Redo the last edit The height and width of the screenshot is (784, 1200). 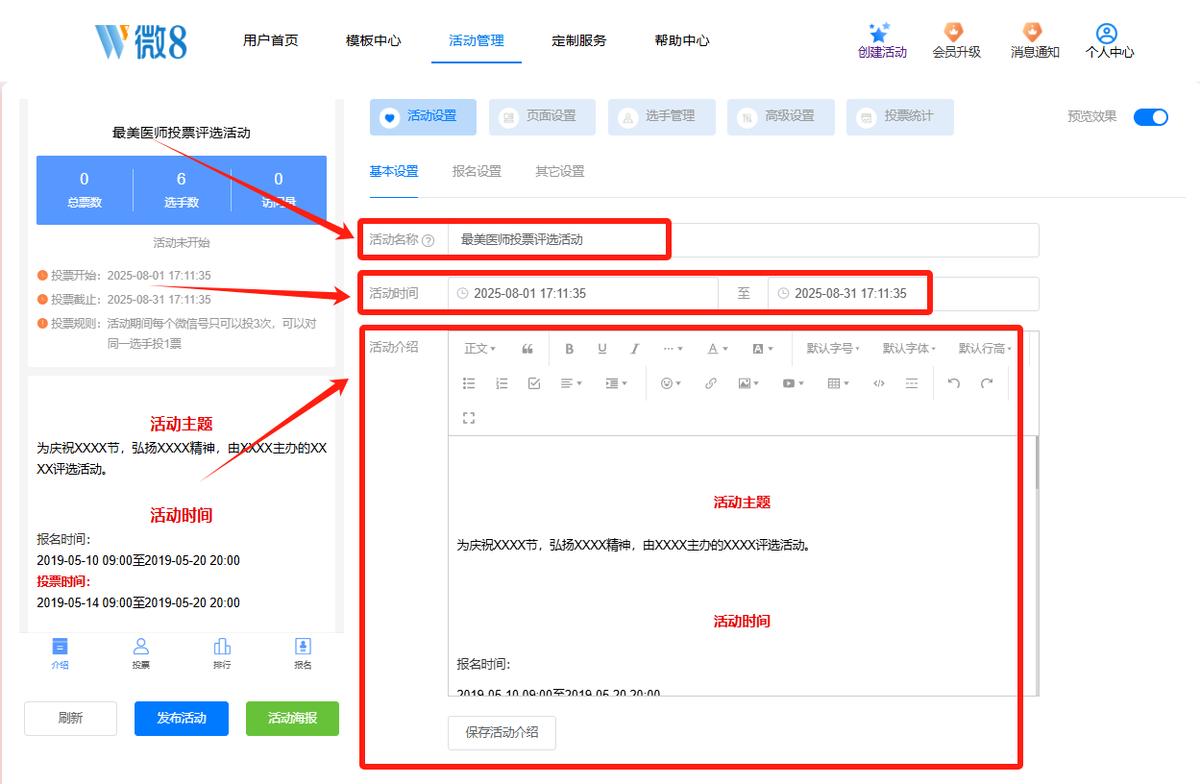click(x=986, y=383)
